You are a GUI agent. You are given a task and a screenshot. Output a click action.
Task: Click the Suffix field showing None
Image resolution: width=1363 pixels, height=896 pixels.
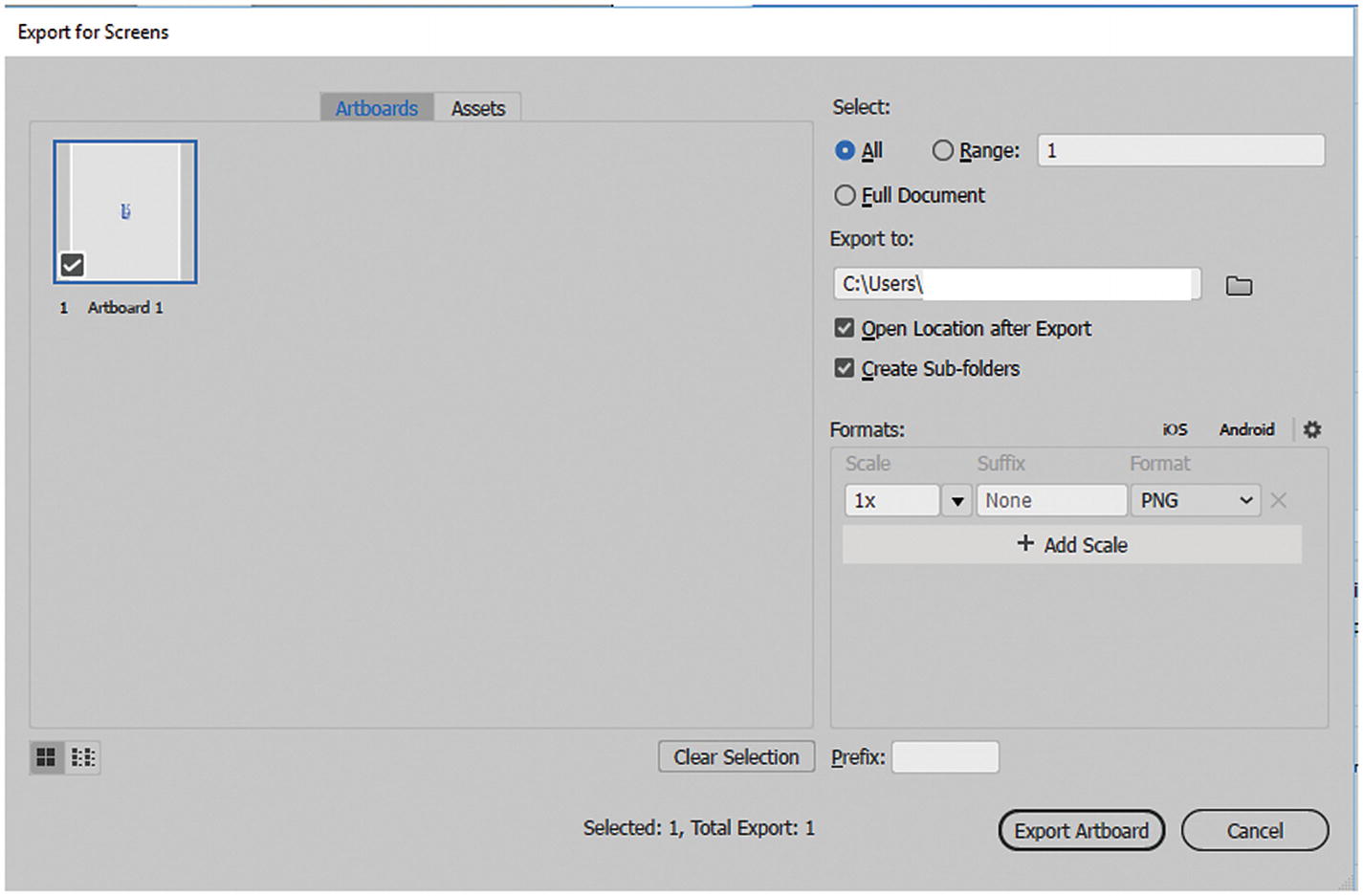coord(1051,501)
